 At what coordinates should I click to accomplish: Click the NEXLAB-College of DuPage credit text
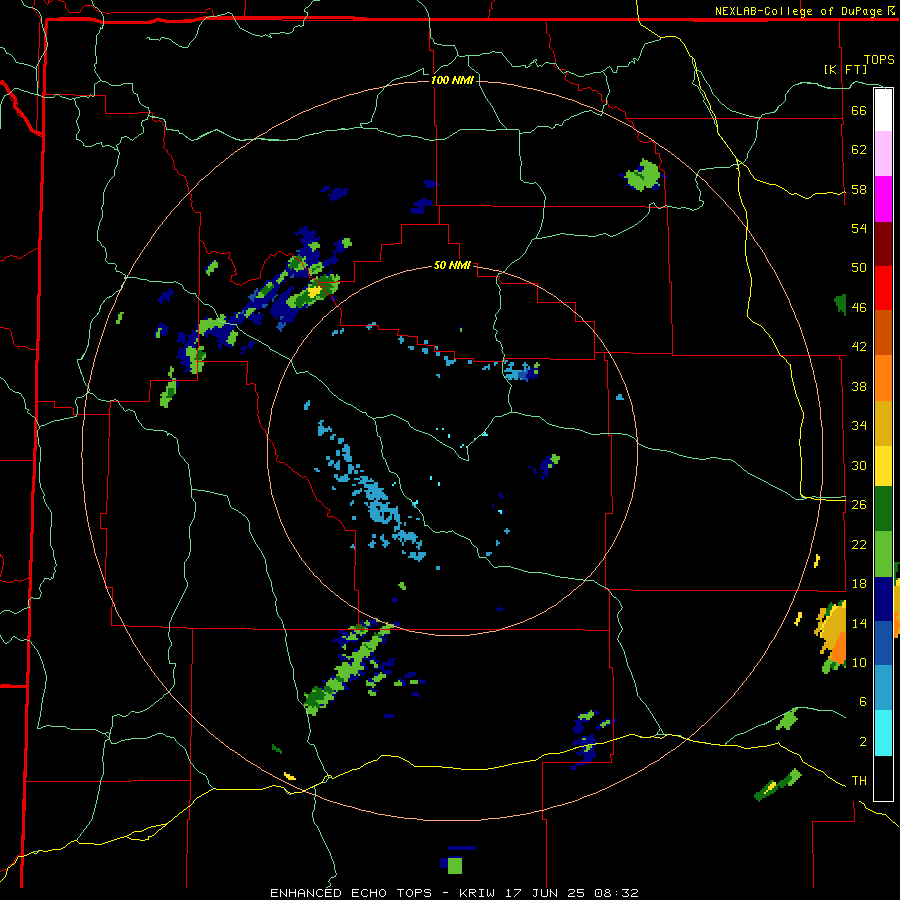[x=804, y=11]
